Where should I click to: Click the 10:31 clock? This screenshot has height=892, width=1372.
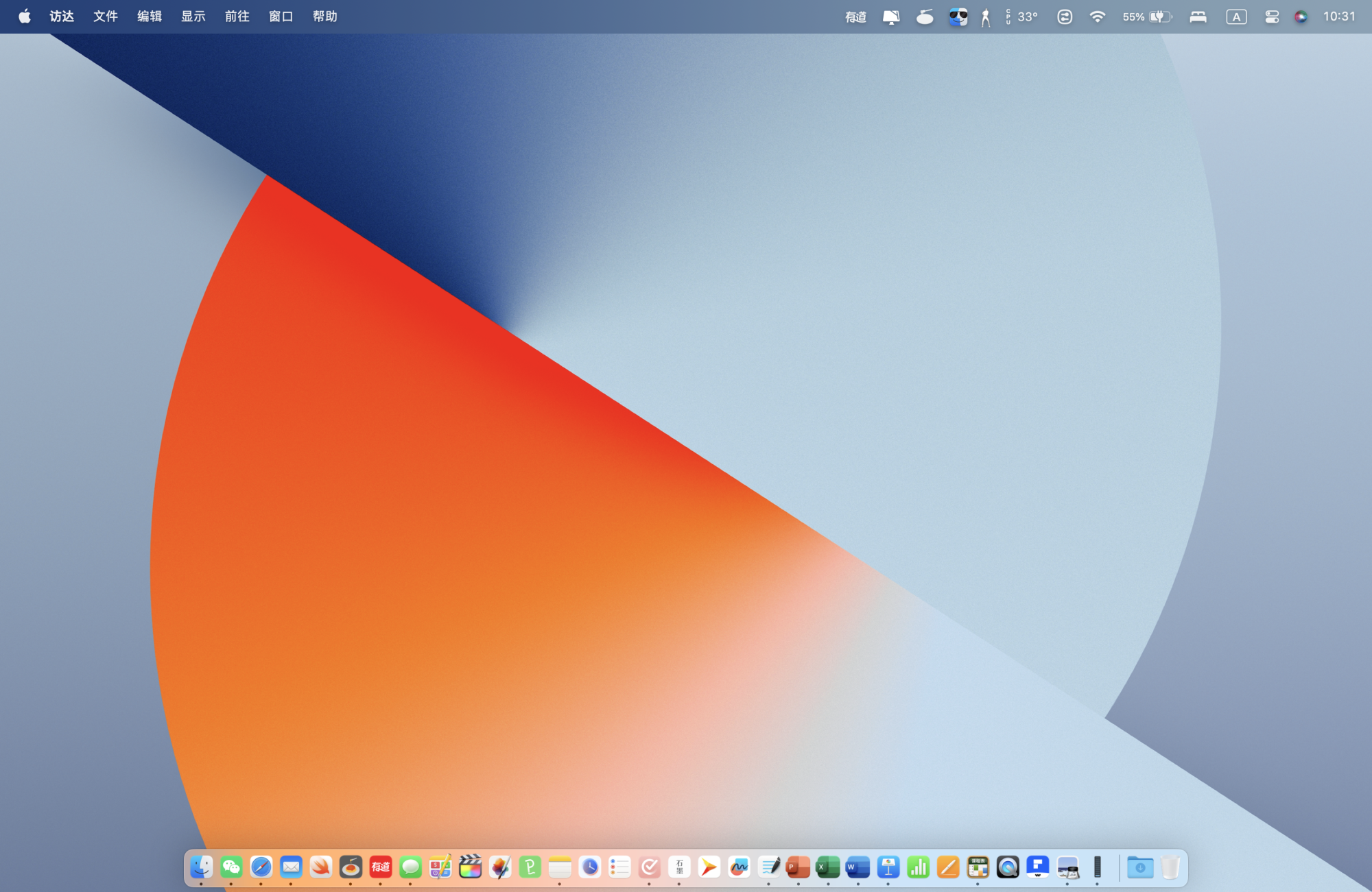1339,16
